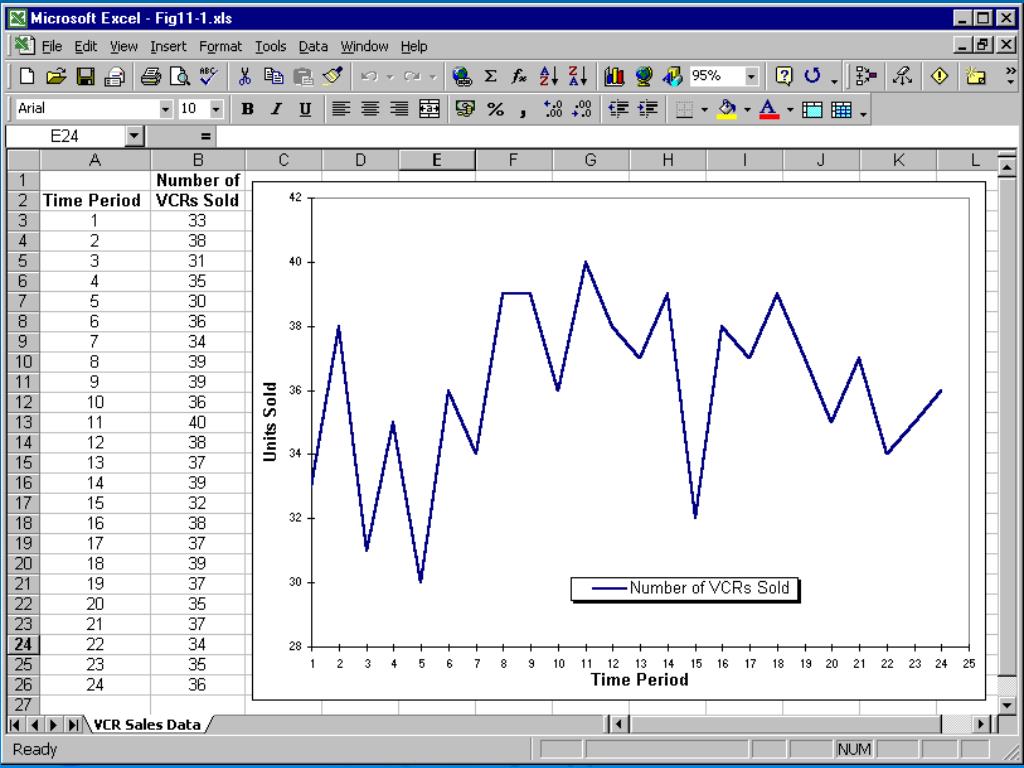Open the Tools menu
The height and width of the screenshot is (768, 1024).
[x=270, y=46]
